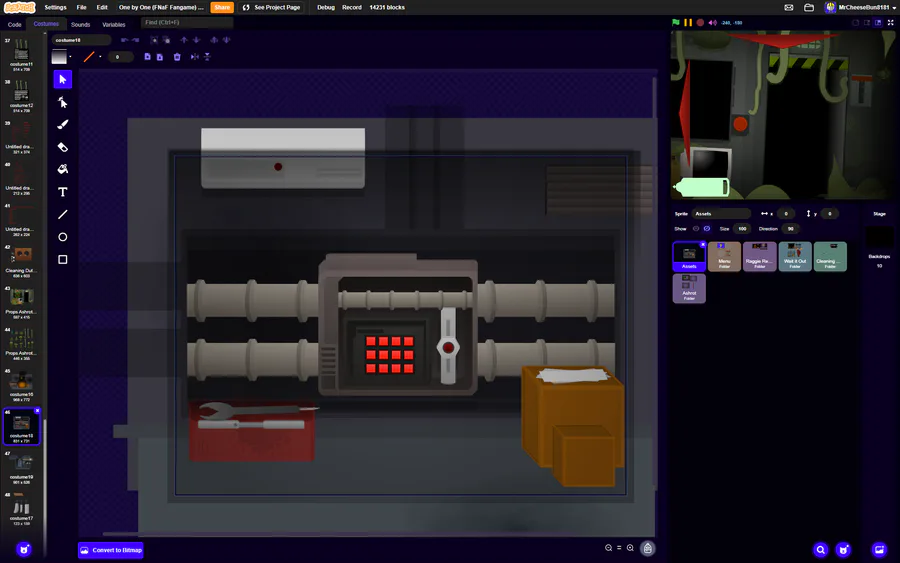
Task: Switch to the Code tab
Action: point(14,25)
